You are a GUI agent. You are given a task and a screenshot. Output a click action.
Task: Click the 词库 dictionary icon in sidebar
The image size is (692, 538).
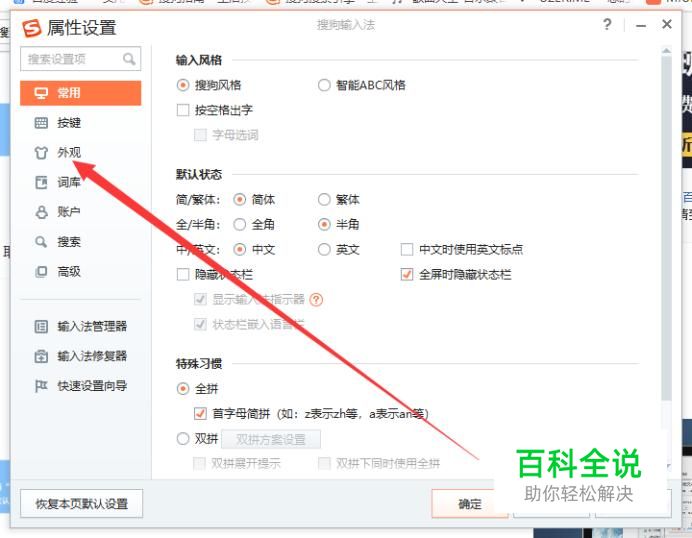pos(41,182)
